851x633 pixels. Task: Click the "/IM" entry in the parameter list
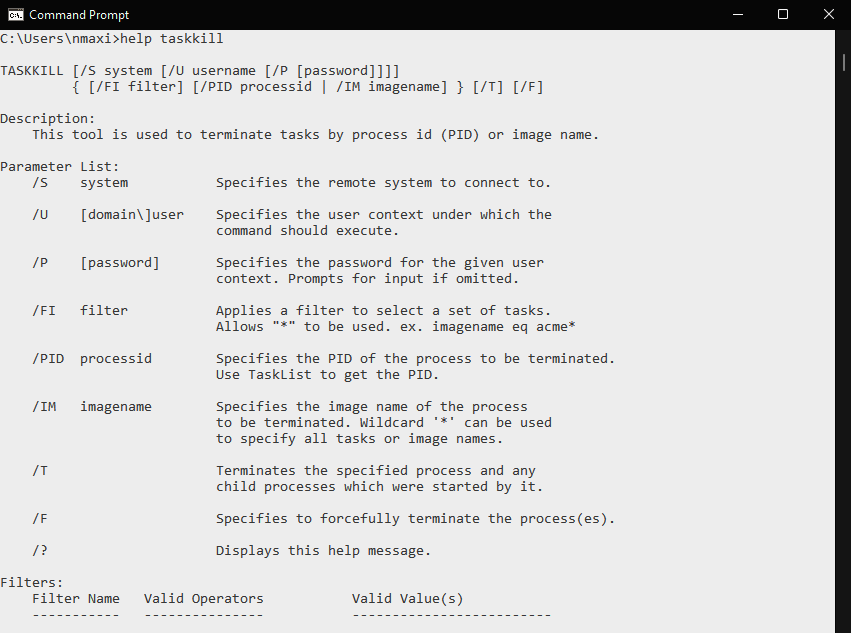coord(44,407)
